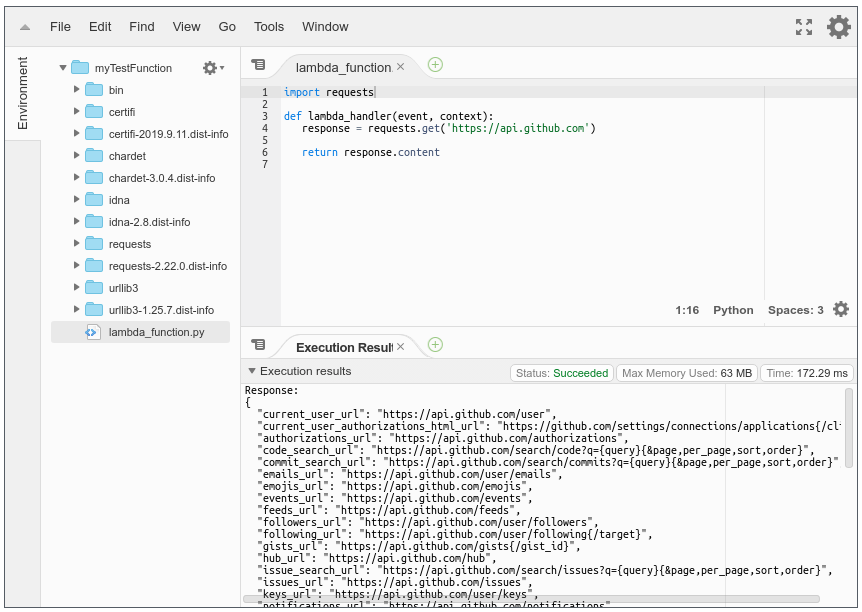Collapse the menu bar with the up arrow
This screenshot has width=862, height=612.
coord(25,27)
